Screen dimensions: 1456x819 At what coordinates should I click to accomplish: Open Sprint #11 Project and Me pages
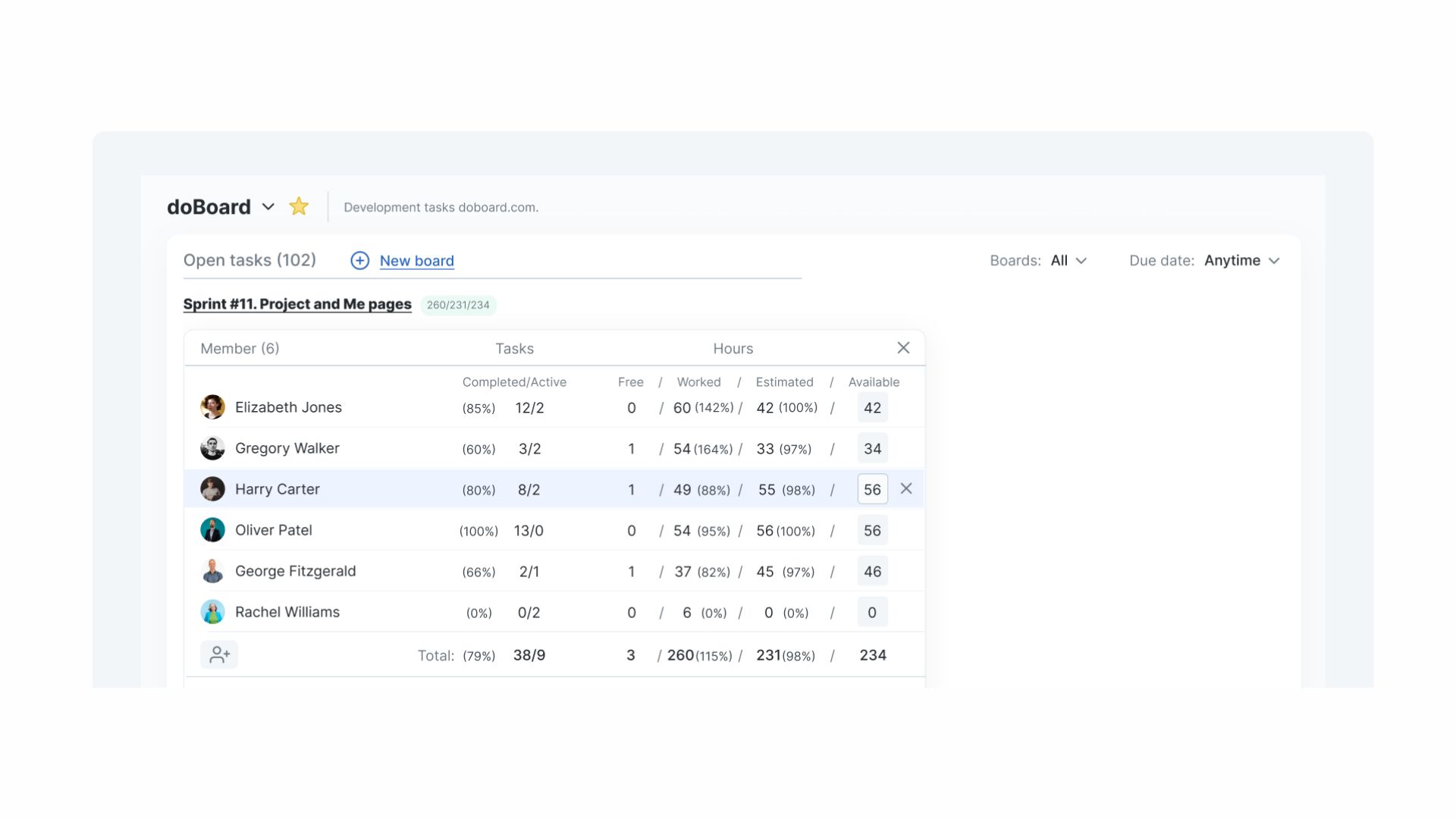[297, 304]
